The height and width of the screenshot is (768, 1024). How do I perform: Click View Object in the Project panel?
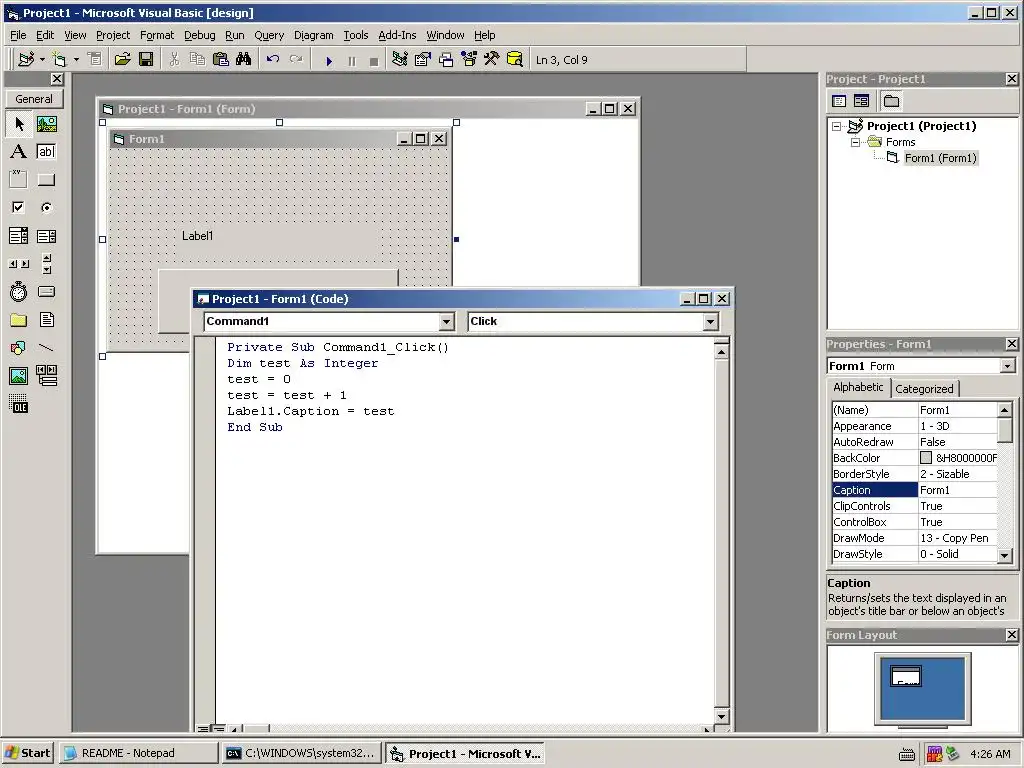point(861,101)
